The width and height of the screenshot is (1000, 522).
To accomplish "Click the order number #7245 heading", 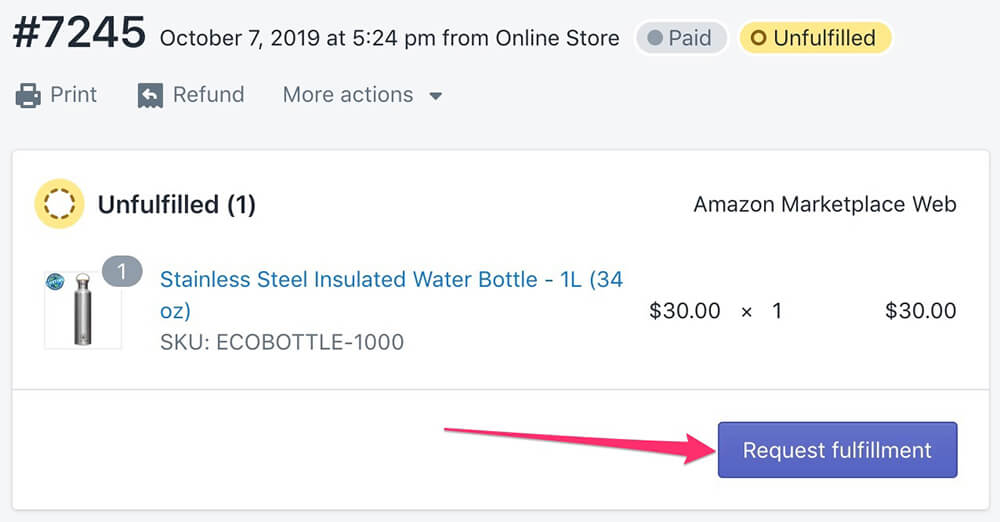I will click(x=78, y=34).
